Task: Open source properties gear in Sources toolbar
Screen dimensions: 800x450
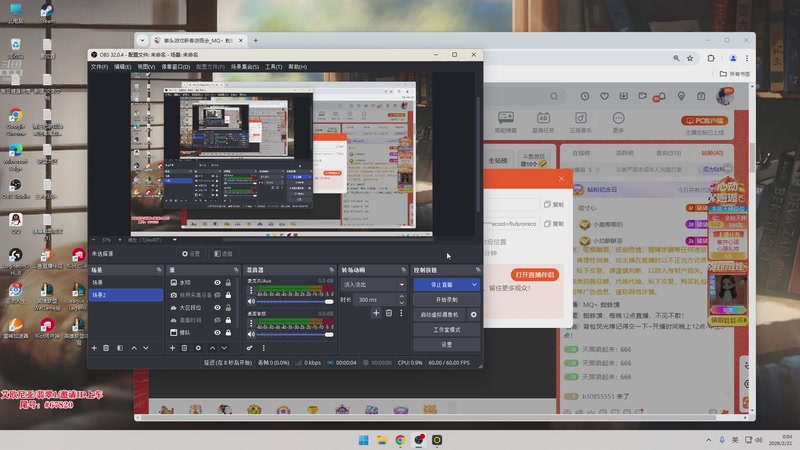Action: 198,348
